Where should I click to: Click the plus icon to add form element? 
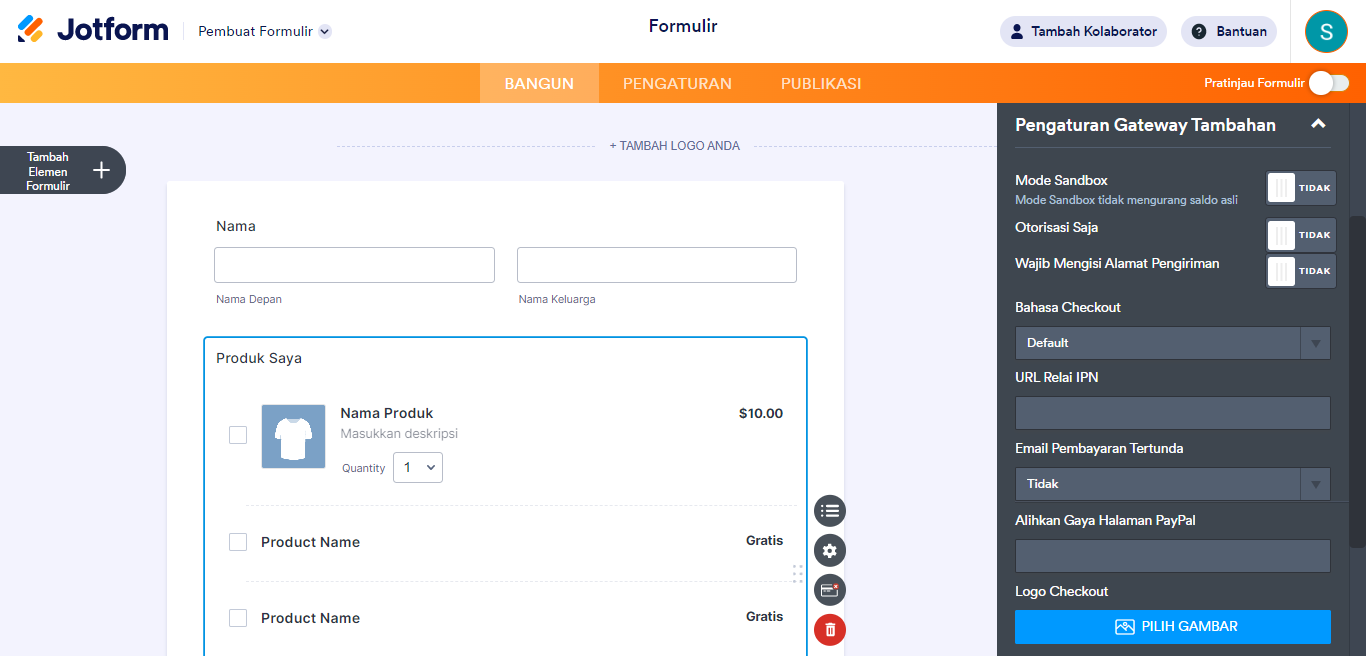tap(101, 170)
